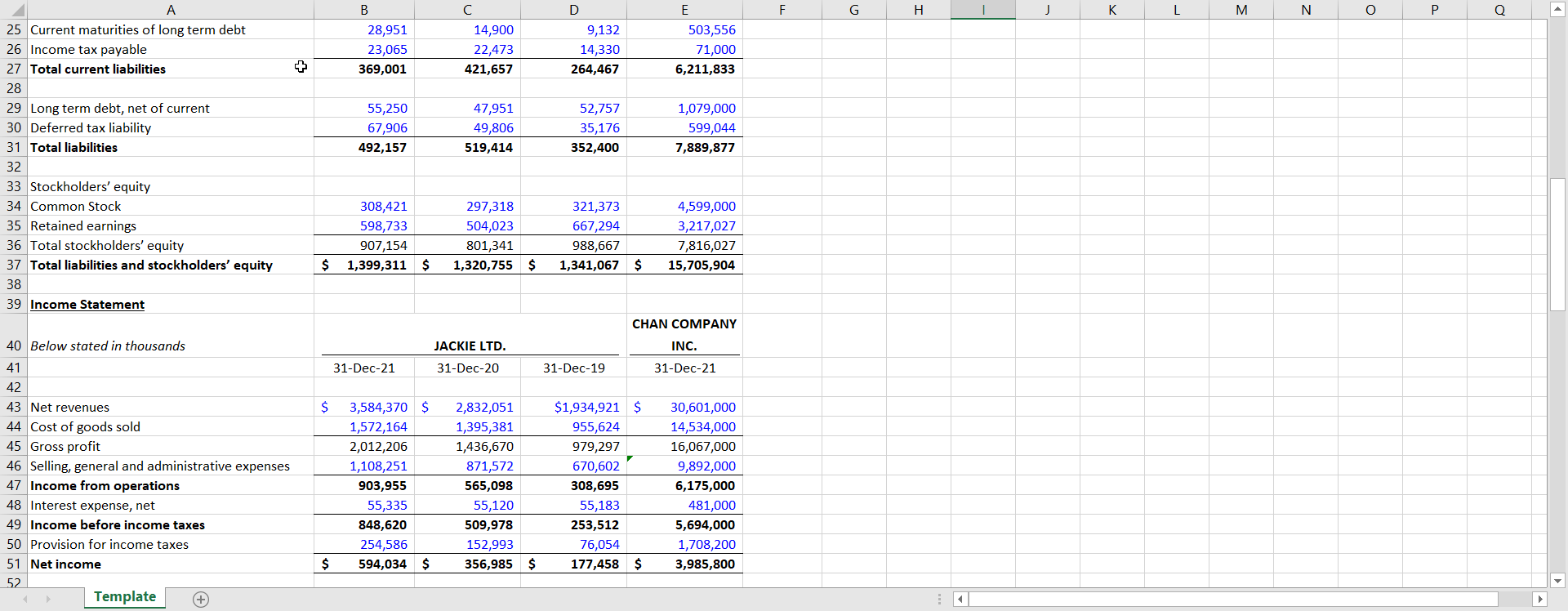This screenshot has height=611, width=1568.
Task: Click the 'Deferred tax liability' label cell
Action: (171, 127)
